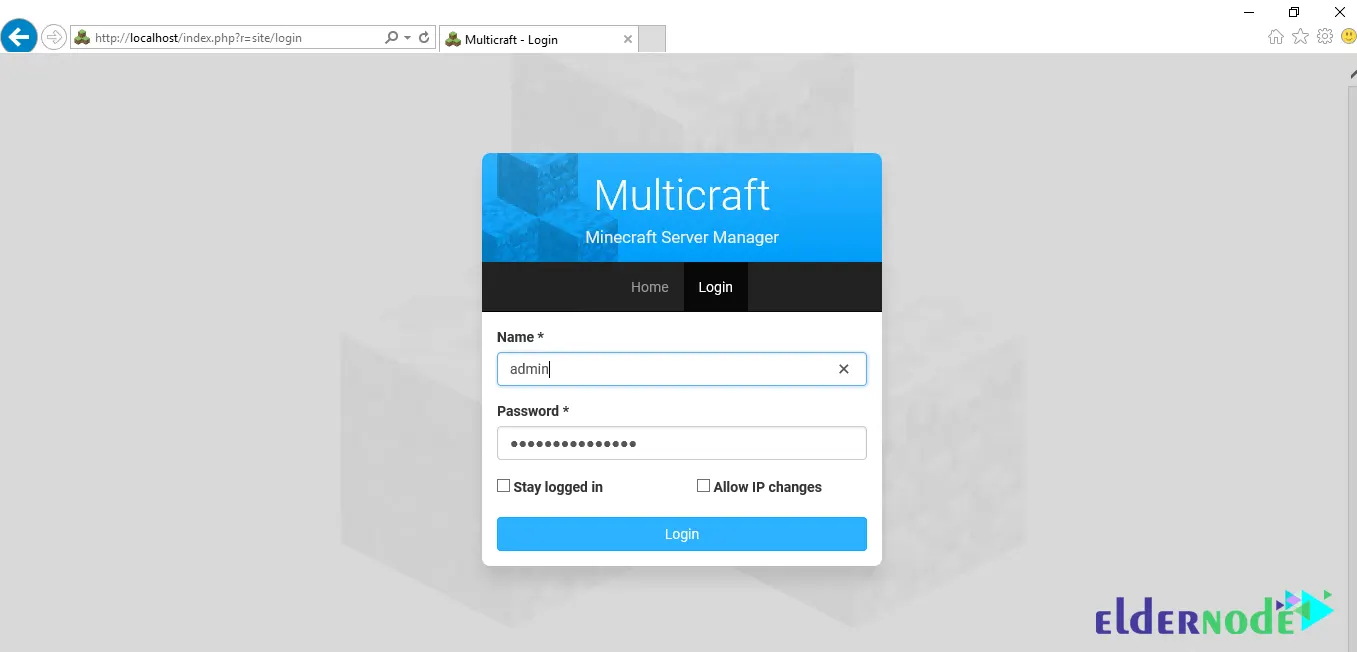Restore down the browser window
This screenshot has height=652, width=1357.
[1294, 12]
